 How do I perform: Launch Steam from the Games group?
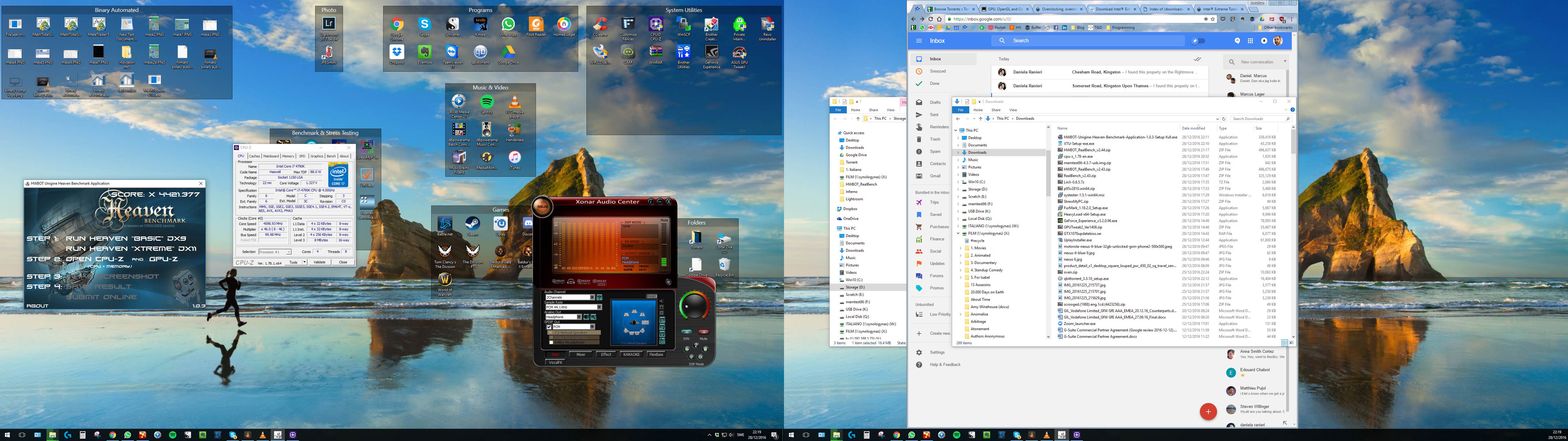(472, 226)
